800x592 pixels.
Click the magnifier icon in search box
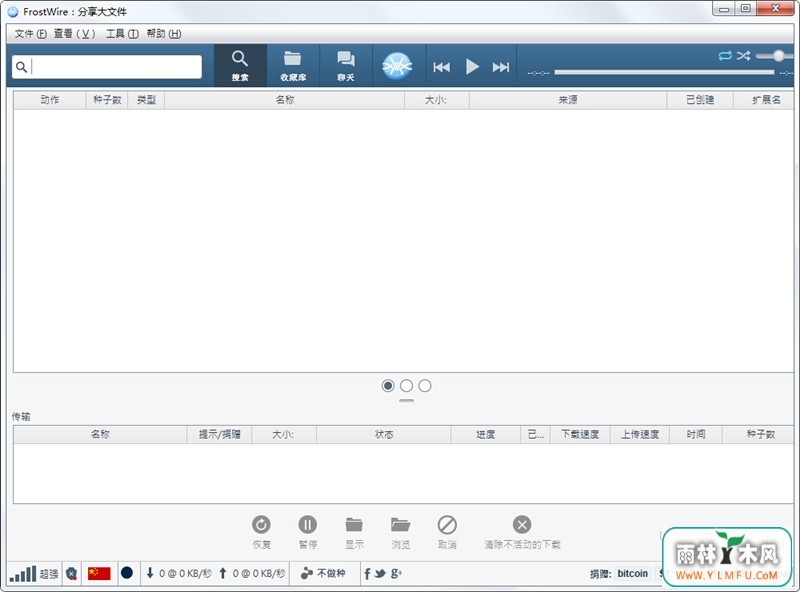pyautogui.click(x=21, y=67)
